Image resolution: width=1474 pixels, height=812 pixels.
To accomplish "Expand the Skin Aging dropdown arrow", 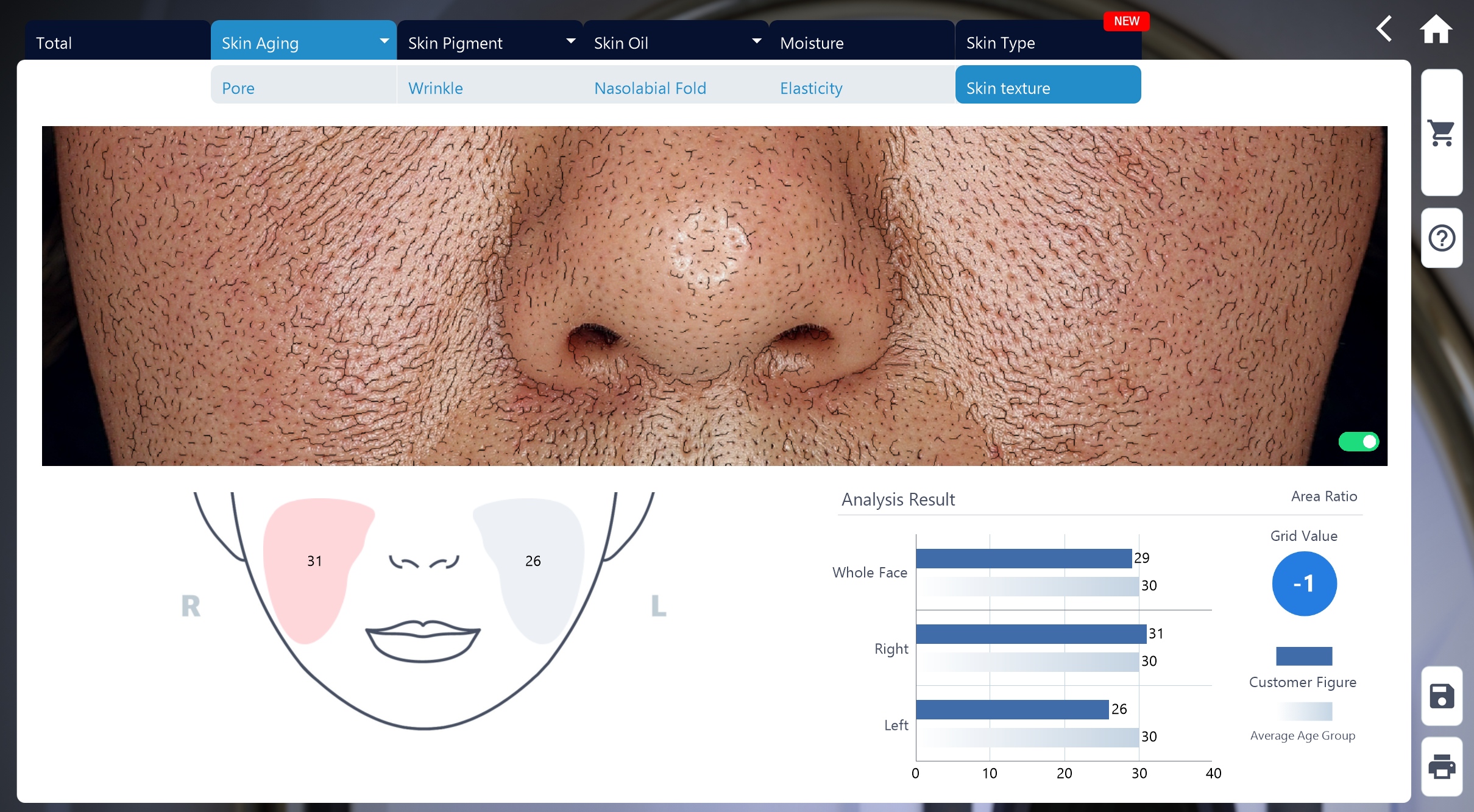I will pyautogui.click(x=384, y=41).
